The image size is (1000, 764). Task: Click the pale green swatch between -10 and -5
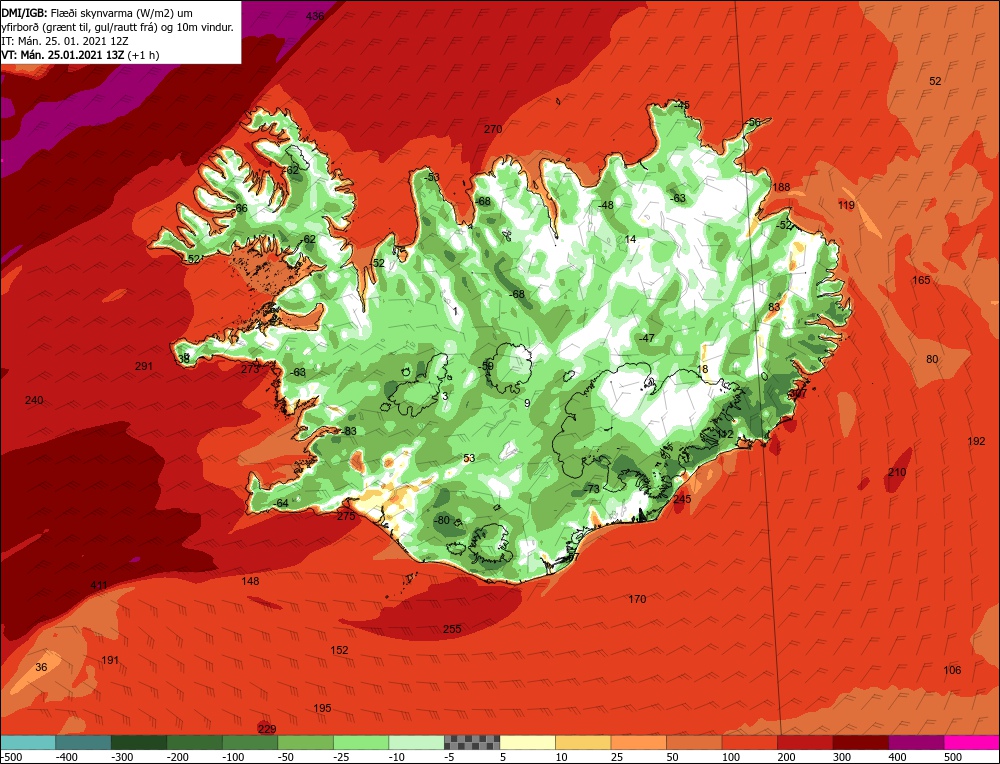coord(416,742)
